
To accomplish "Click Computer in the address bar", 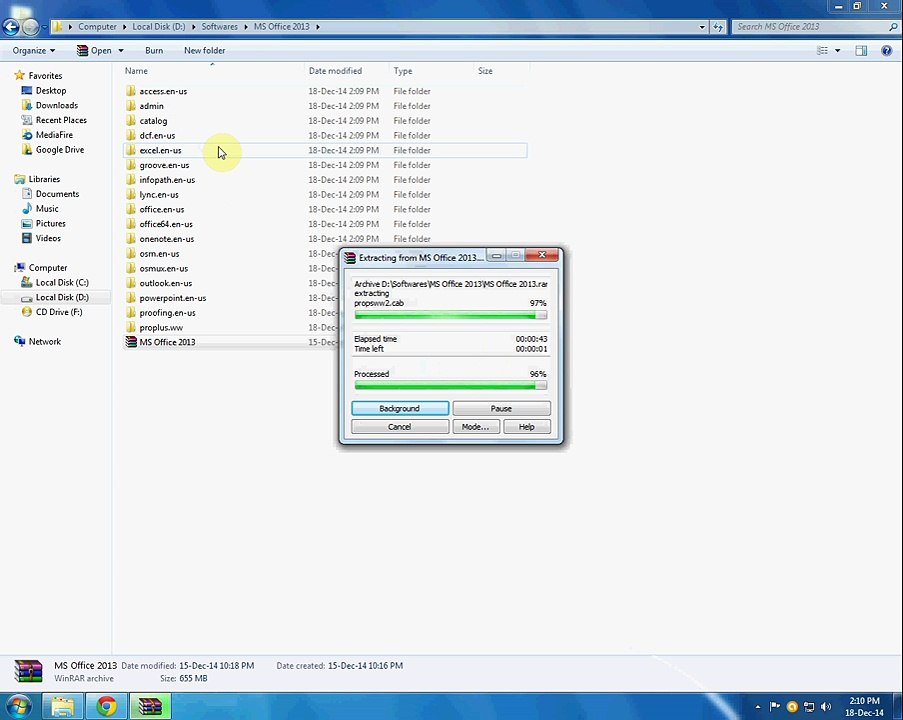I will point(97,26).
